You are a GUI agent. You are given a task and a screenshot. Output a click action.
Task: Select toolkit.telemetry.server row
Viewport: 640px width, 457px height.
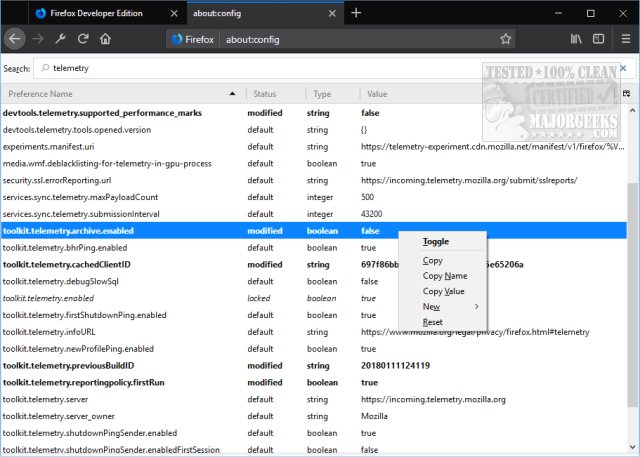[313, 399]
